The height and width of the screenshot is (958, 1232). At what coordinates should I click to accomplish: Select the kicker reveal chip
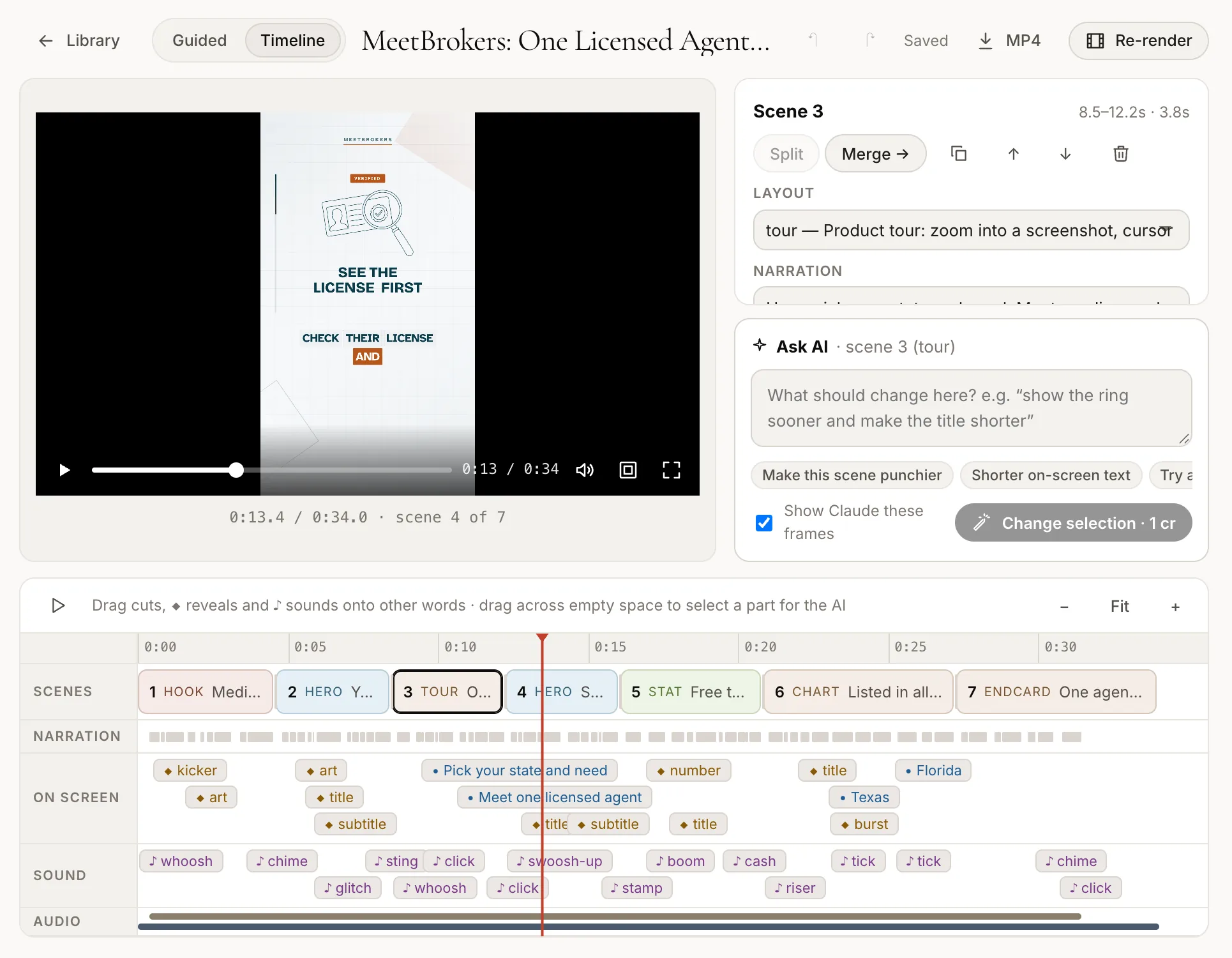(x=190, y=770)
